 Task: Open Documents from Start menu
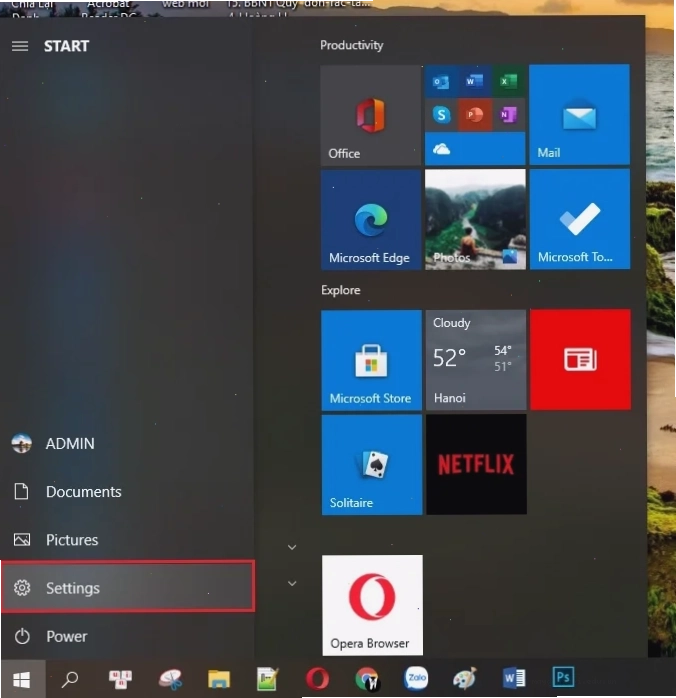point(127,491)
